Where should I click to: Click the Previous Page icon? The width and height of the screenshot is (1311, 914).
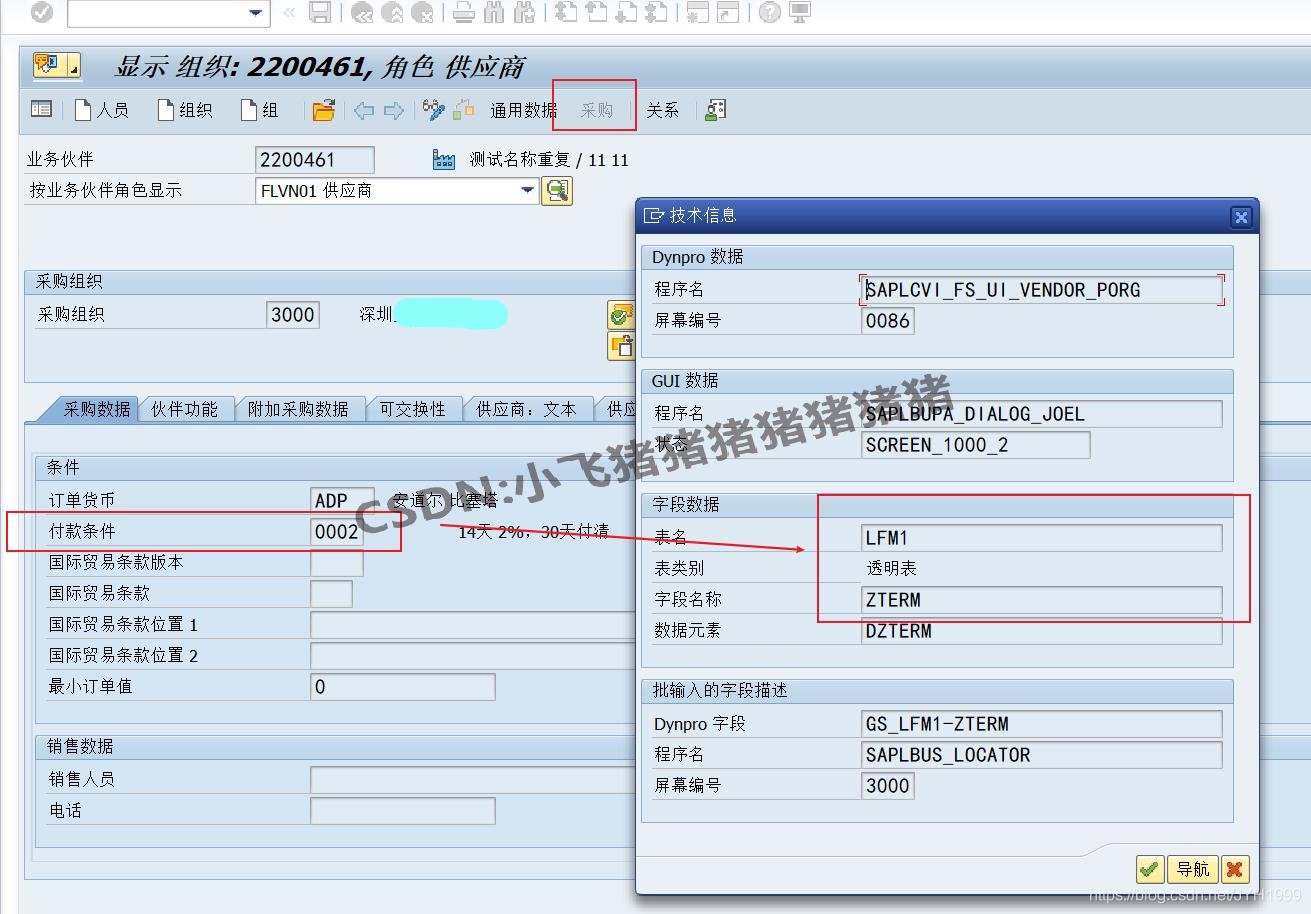[x=596, y=12]
